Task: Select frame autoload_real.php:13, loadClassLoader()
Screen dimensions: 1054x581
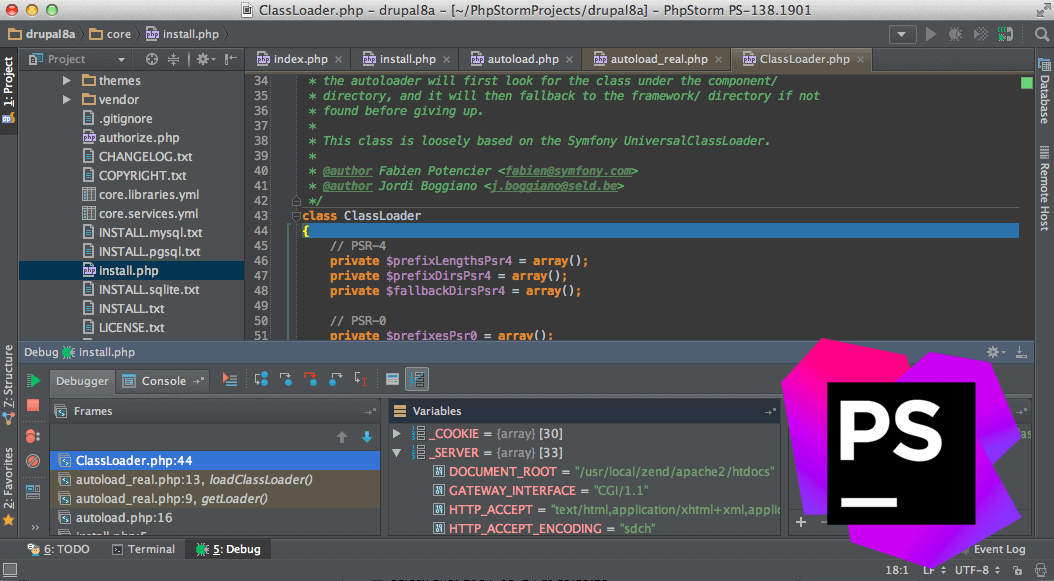Action: 215,479
